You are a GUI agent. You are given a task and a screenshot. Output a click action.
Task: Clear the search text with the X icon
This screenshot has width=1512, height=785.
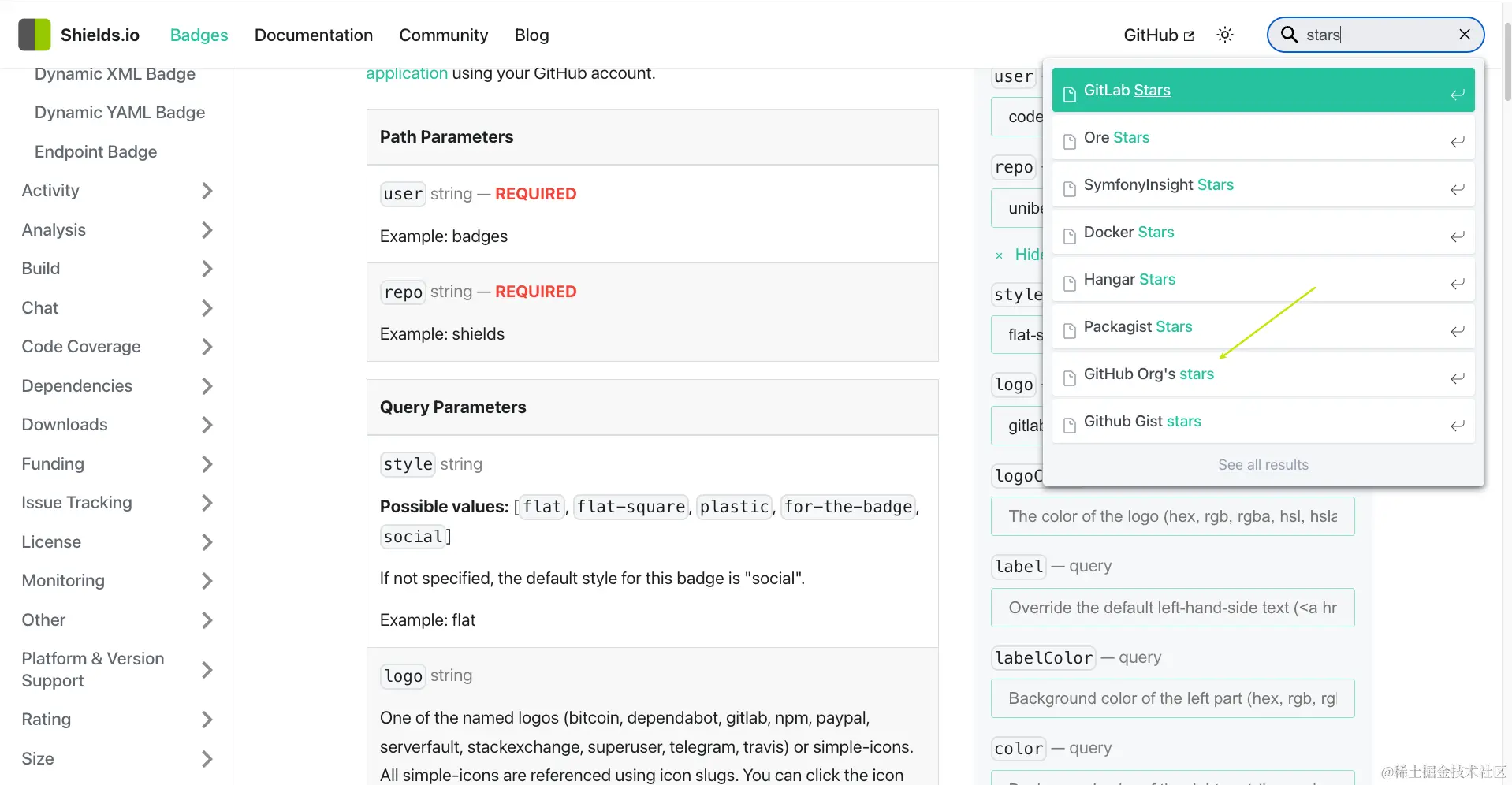pos(1465,34)
